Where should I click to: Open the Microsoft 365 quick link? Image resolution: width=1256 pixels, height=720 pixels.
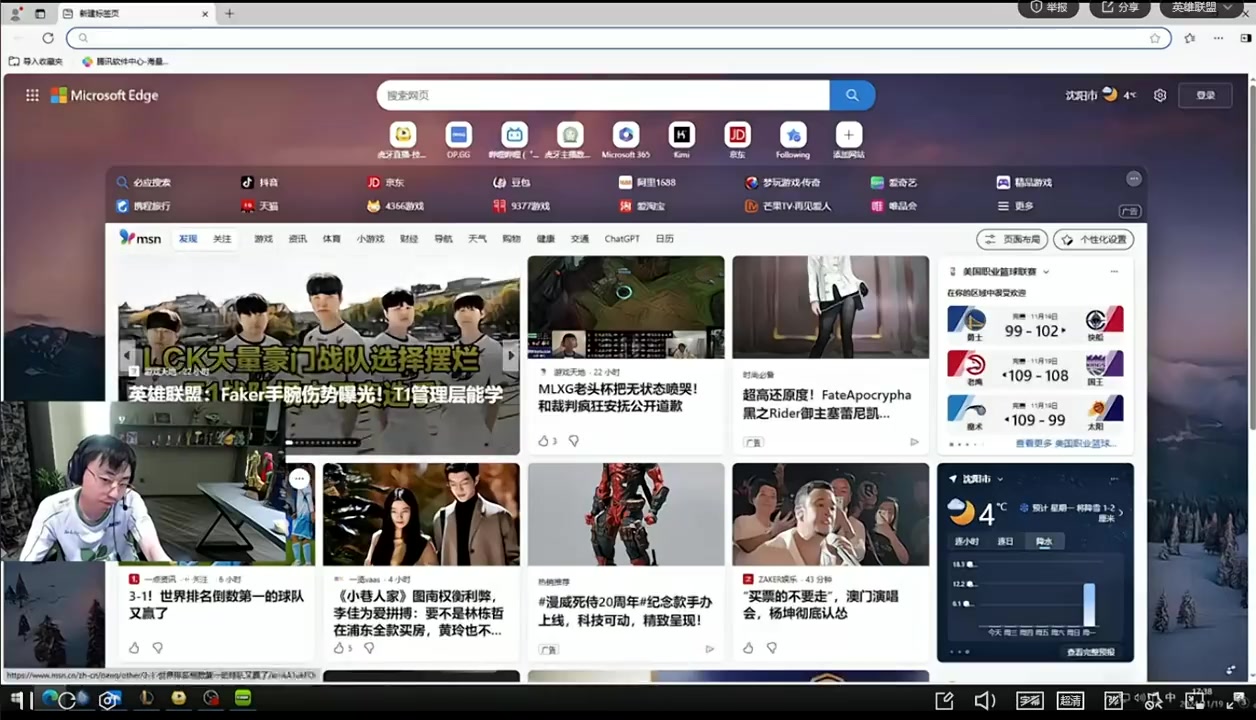click(626, 140)
